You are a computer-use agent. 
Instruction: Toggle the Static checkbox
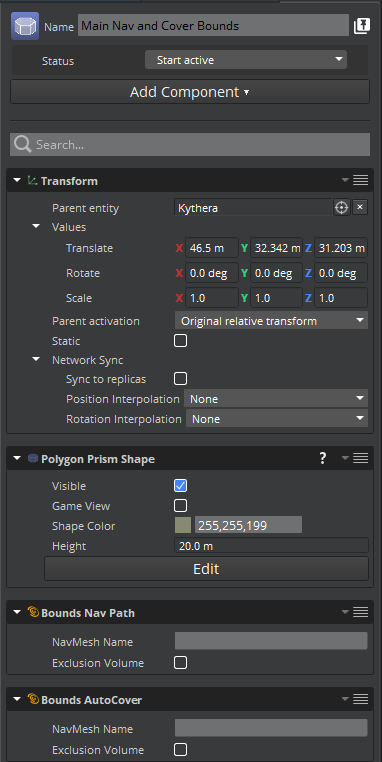[x=180, y=341]
